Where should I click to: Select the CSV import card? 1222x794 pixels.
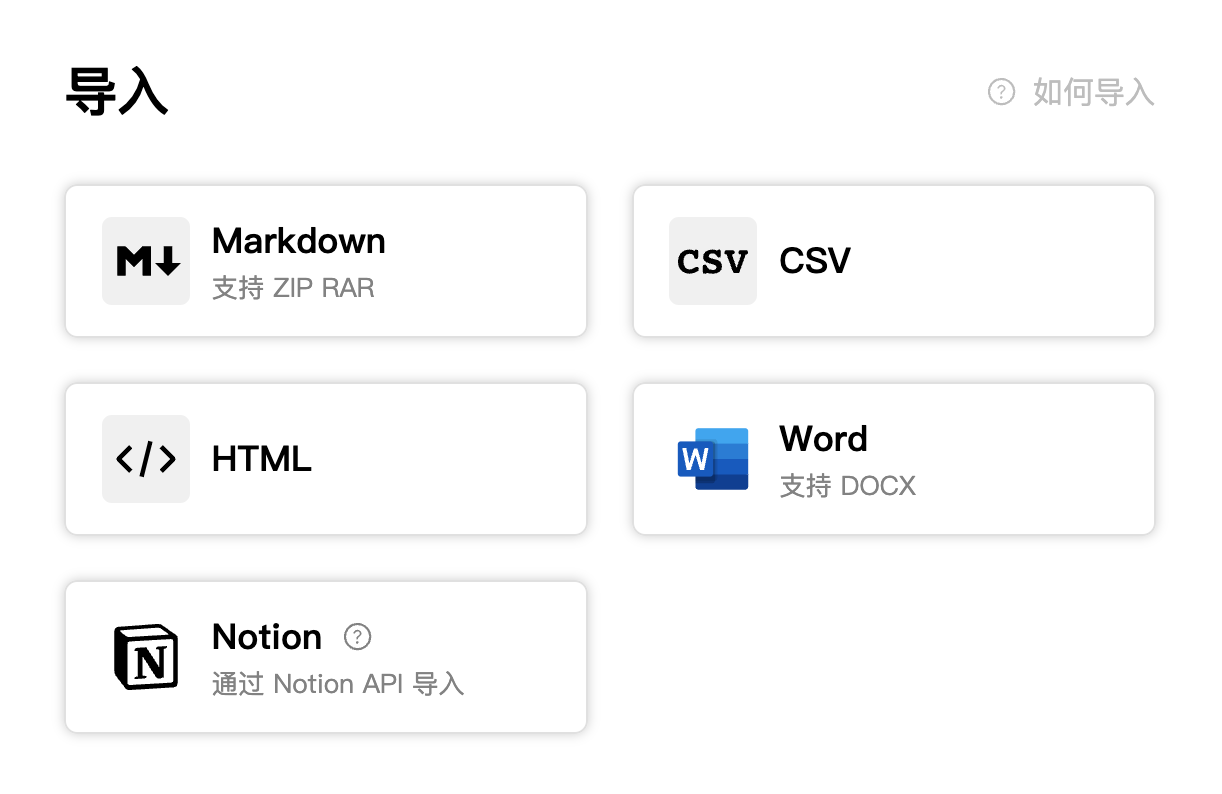894,261
